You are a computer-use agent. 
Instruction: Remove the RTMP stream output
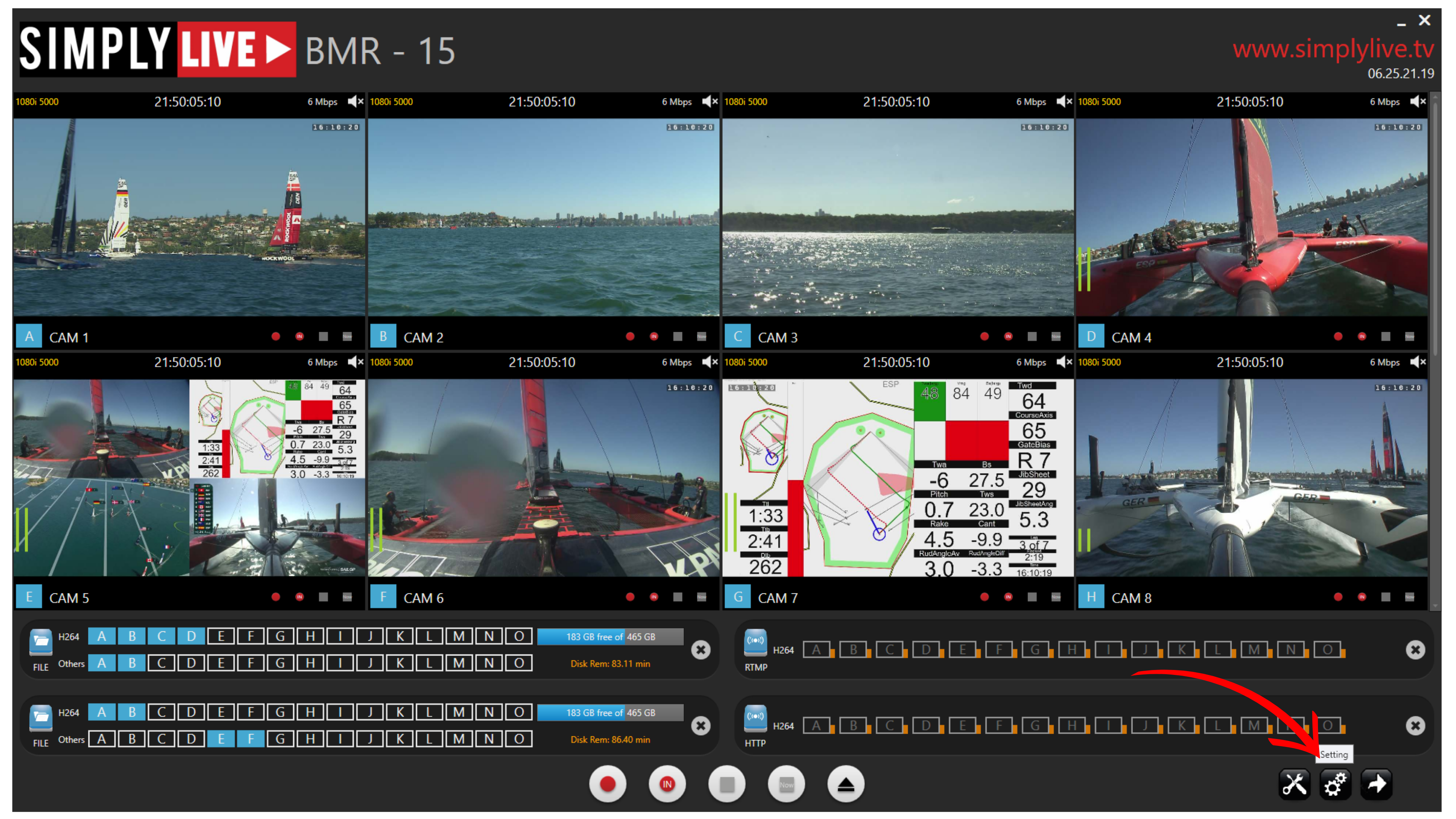click(x=1415, y=650)
